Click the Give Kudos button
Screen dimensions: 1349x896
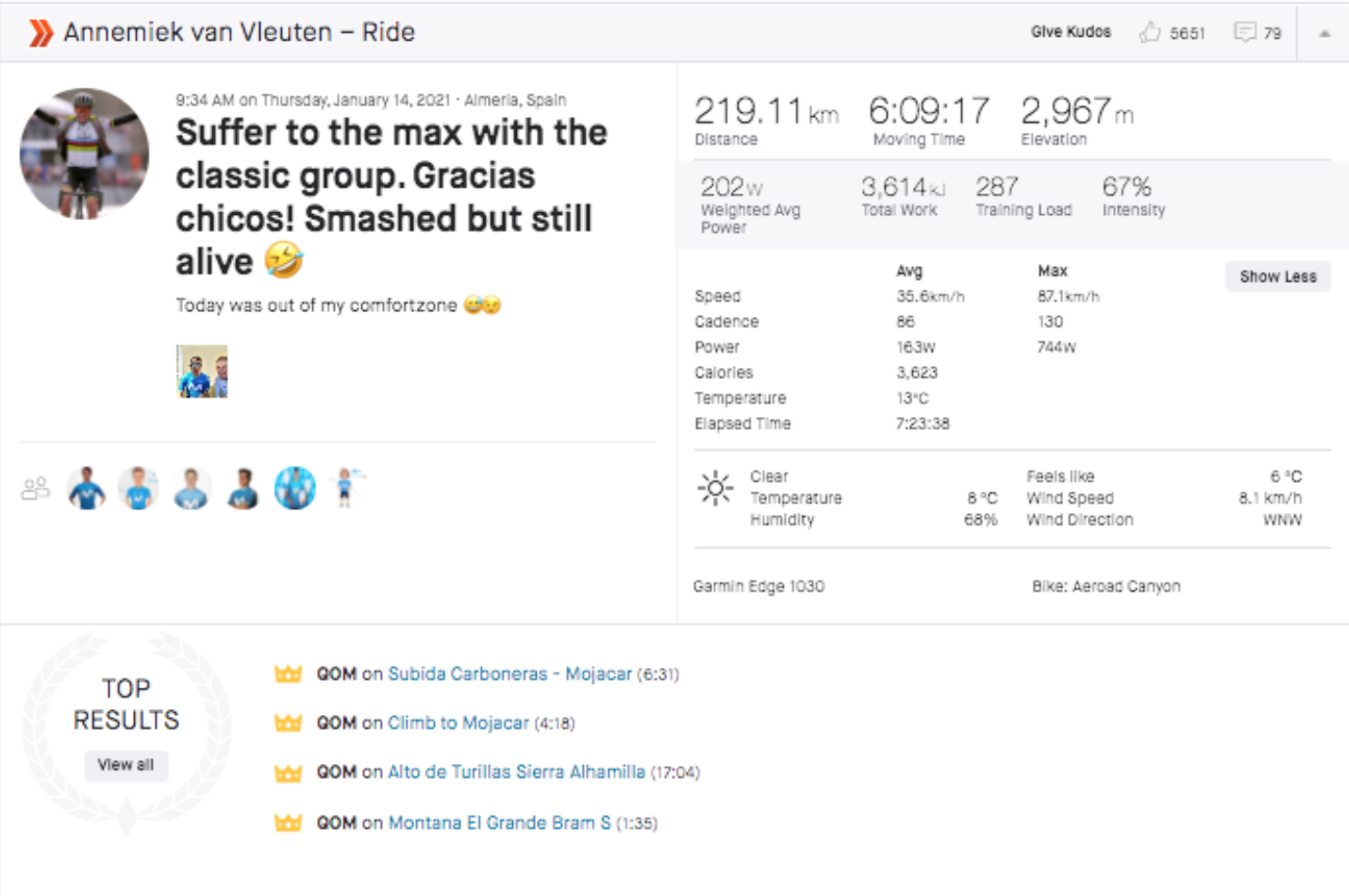[x=1071, y=32]
